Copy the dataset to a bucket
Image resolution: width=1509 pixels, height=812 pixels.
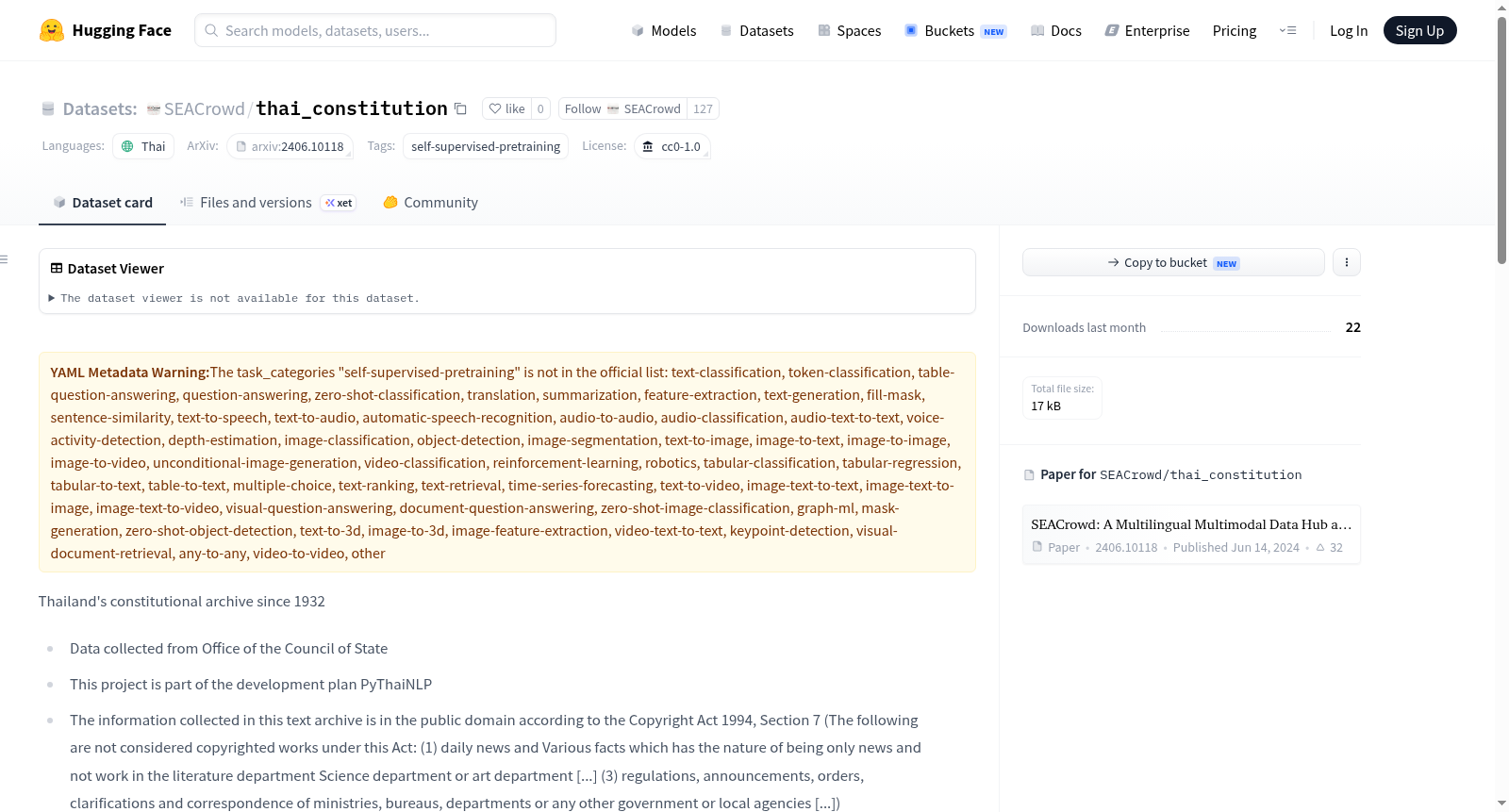coord(1173,262)
